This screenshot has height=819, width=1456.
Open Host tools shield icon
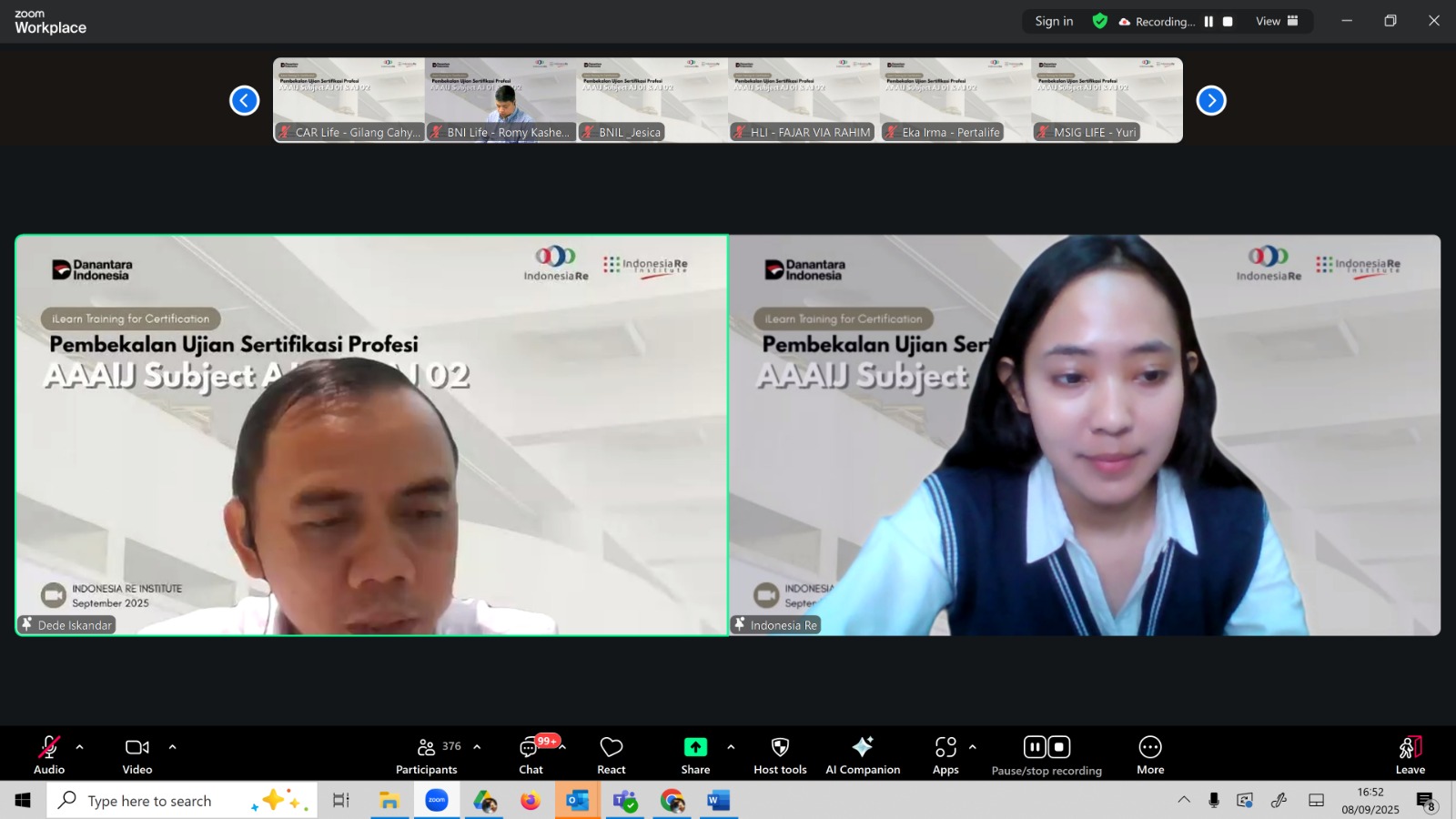[x=780, y=755]
